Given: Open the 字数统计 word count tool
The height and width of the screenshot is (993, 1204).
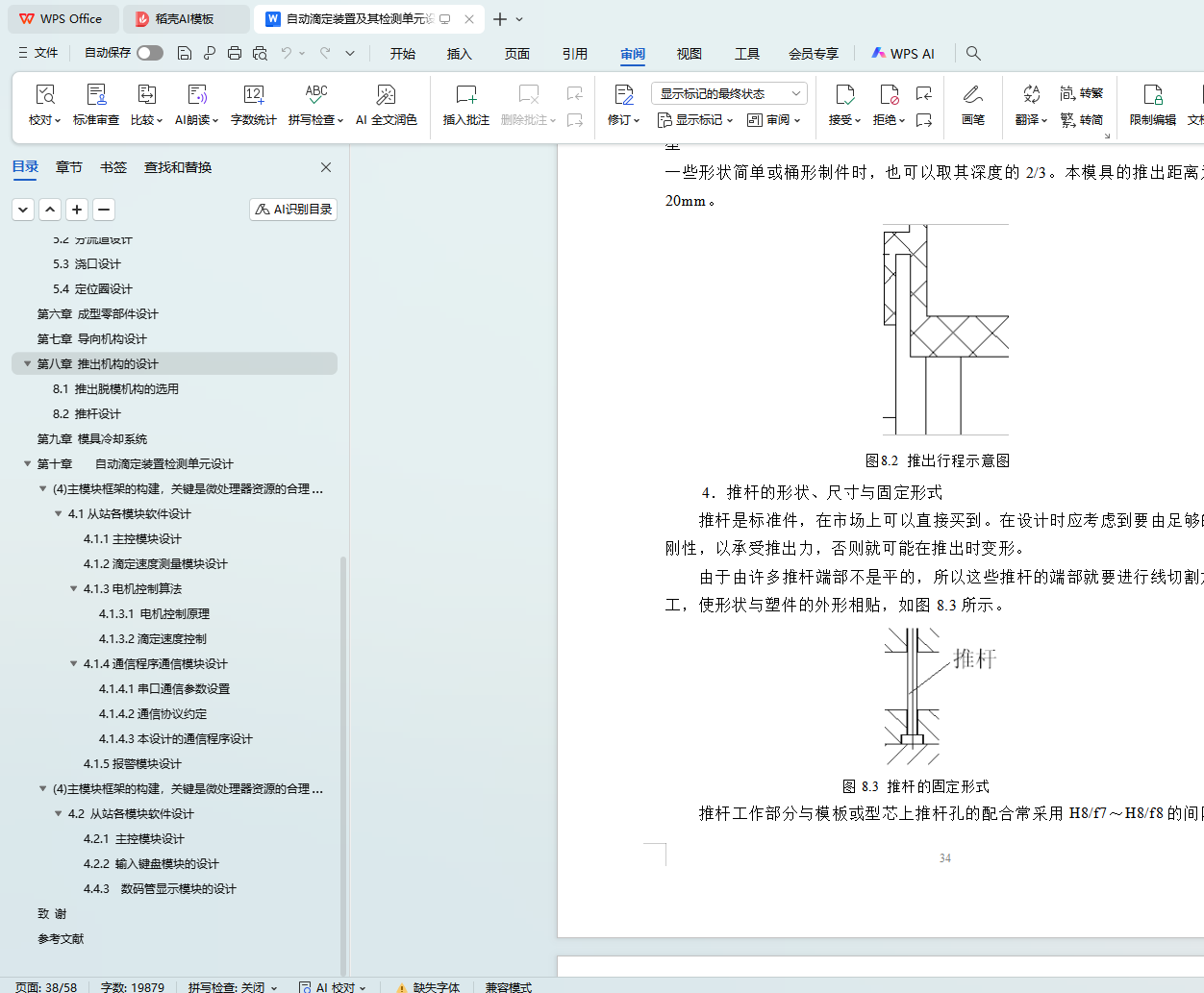Looking at the screenshot, I should pos(254,95).
